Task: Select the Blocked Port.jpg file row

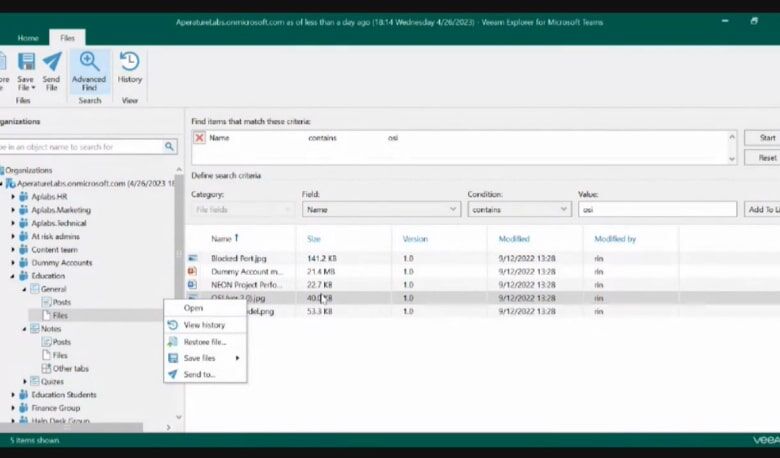Action: pos(483,258)
